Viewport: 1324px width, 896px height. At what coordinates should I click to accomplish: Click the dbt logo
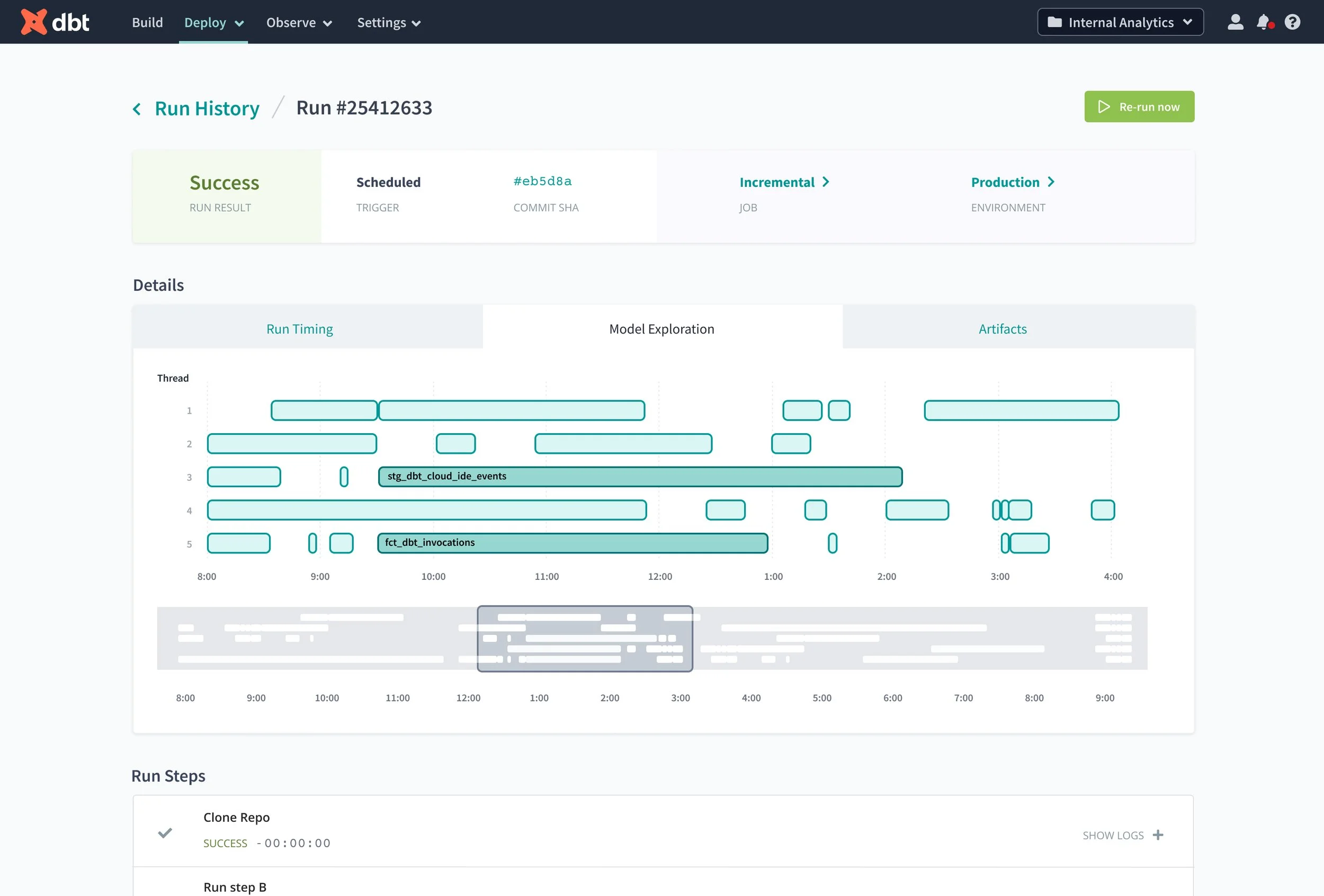(55, 22)
